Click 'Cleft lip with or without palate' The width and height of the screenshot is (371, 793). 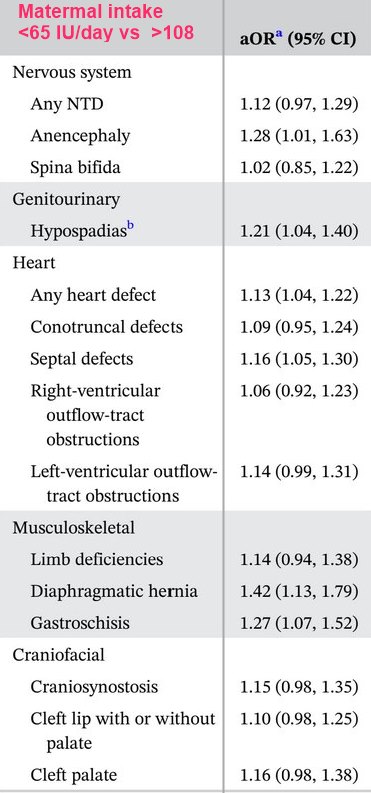coord(122,731)
